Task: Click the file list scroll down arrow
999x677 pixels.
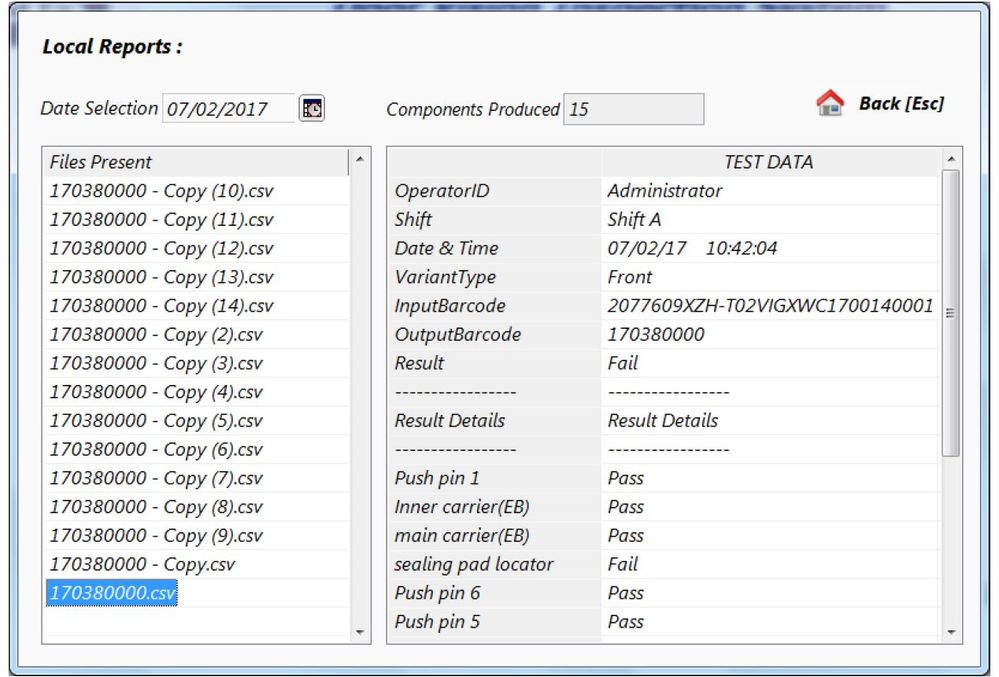Action: pyautogui.click(x=359, y=632)
